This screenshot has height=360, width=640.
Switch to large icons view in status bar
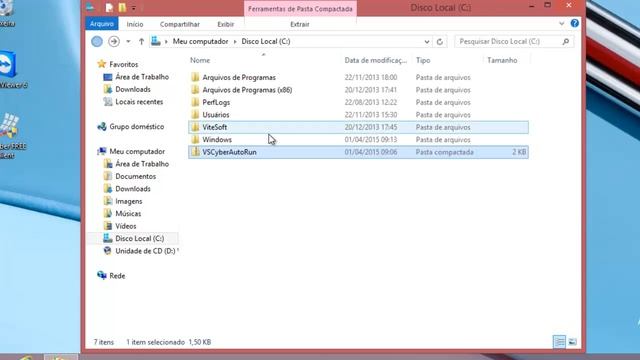point(573,342)
